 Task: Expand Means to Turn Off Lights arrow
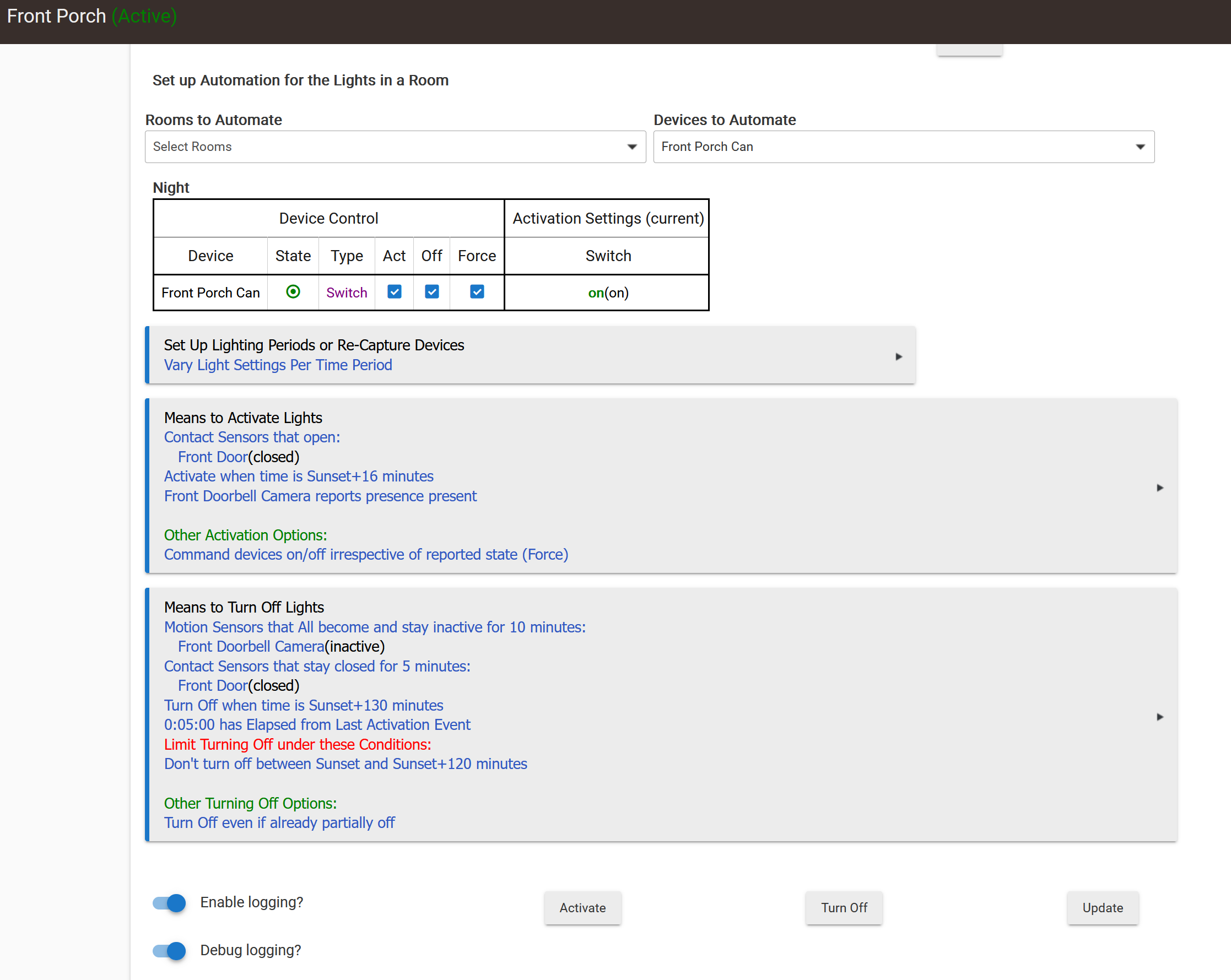click(1159, 716)
